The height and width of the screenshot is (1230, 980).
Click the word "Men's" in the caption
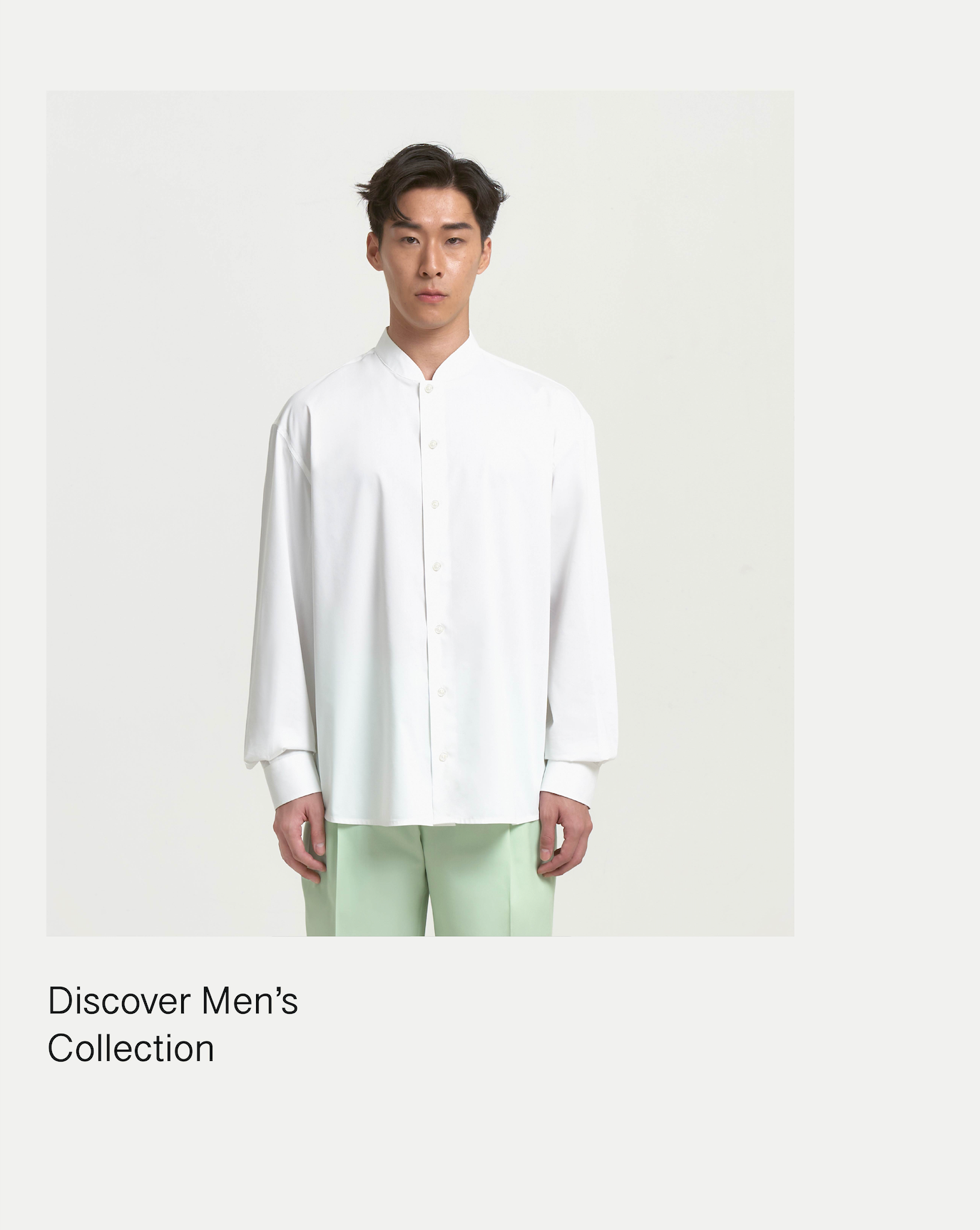pyautogui.click(x=250, y=1001)
